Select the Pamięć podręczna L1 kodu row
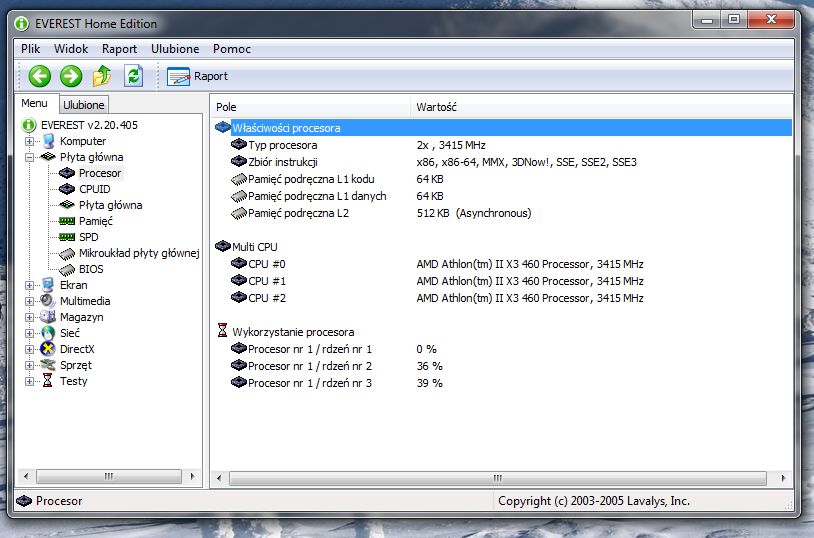Screen dimensions: 814x538 point(503,179)
